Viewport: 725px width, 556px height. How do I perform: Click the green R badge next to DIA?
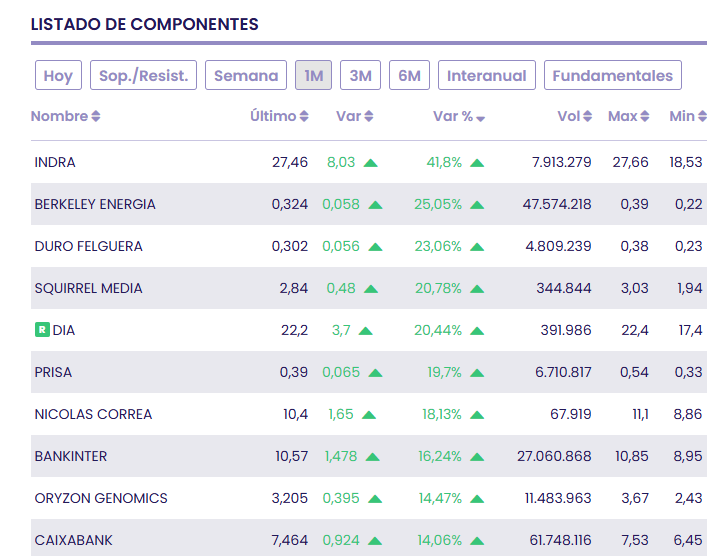[x=42, y=330]
